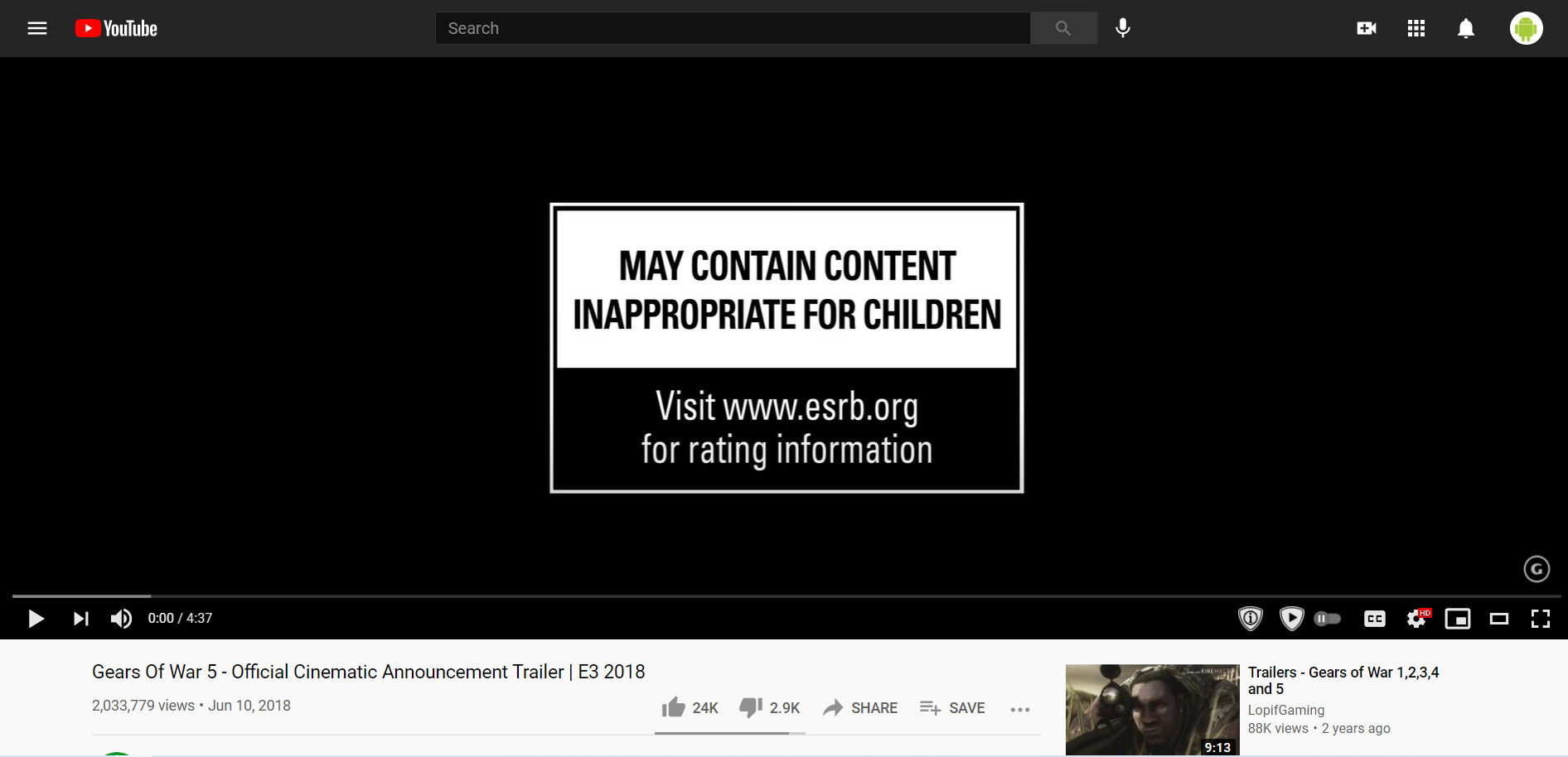Click the shield info extension icon
The image size is (1568, 757).
tap(1251, 619)
